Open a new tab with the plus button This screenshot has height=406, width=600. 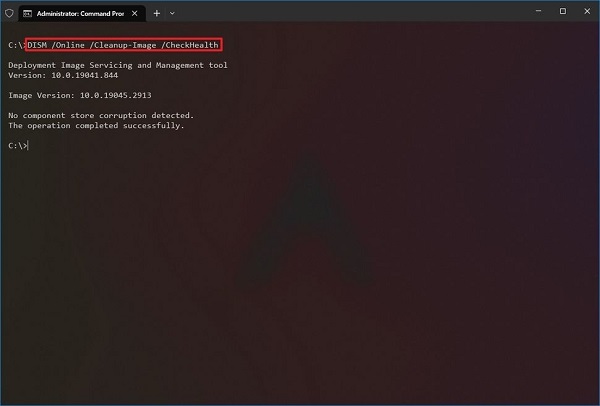click(157, 13)
